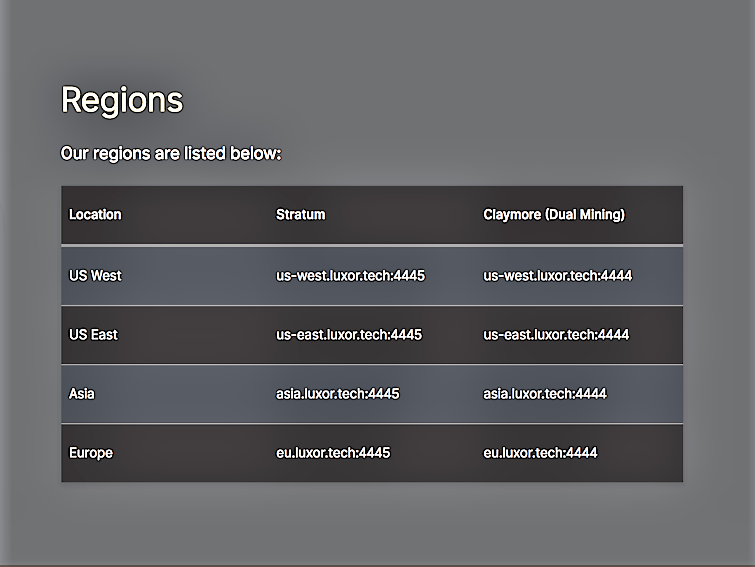Click us-west.luxor.tech:4445 stratum address

351,276
